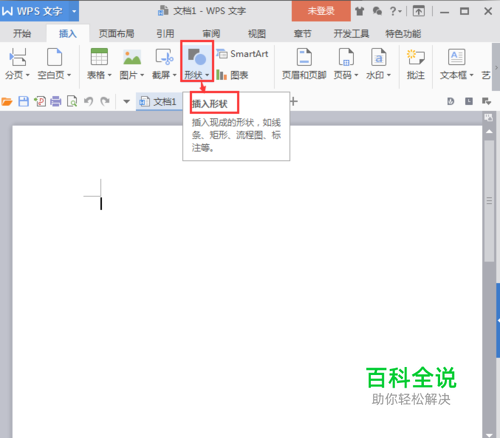Image resolution: width=500 pixels, height=438 pixels.
Task: Switch to the 引用 tab
Action: (165, 34)
